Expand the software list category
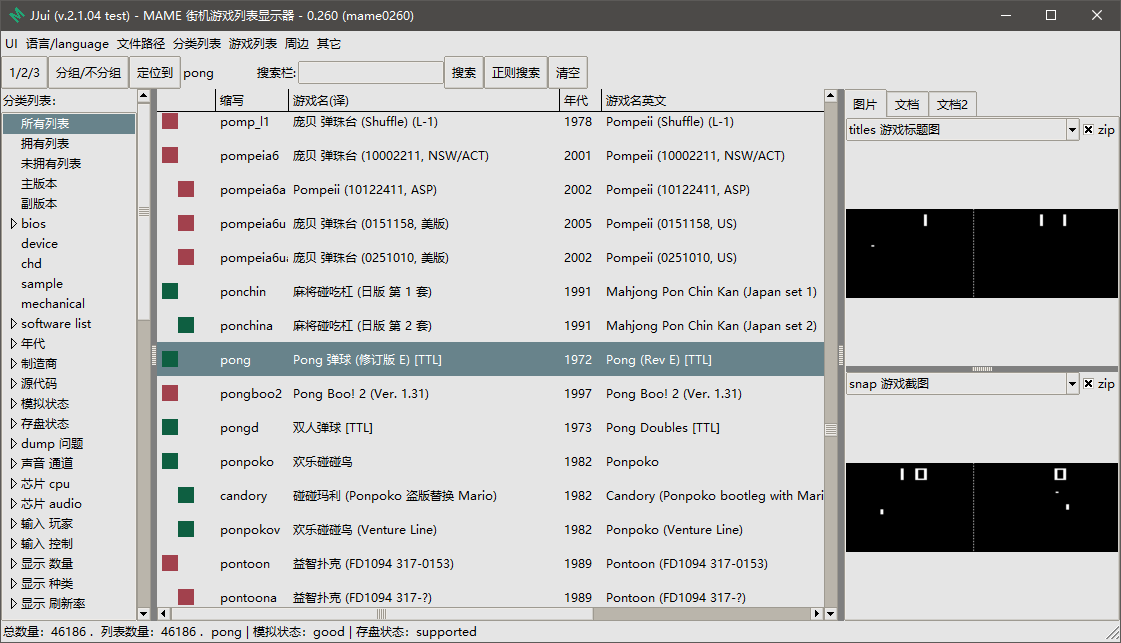The image size is (1121, 643). click(x=14, y=324)
